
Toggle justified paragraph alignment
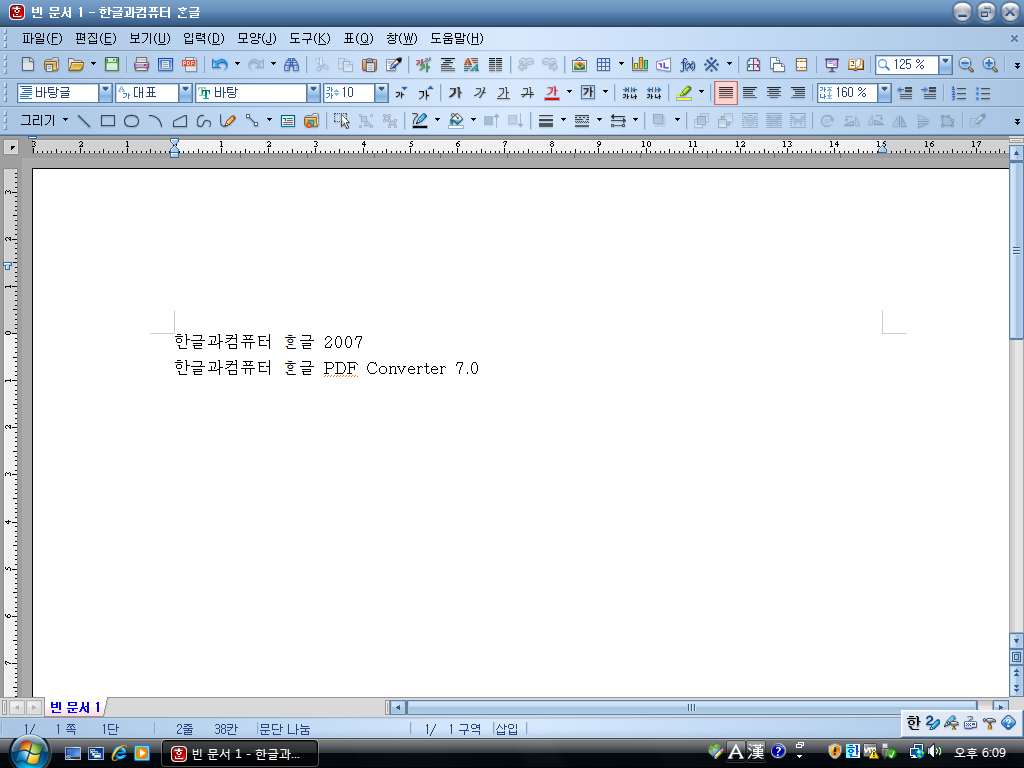[x=726, y=93]
